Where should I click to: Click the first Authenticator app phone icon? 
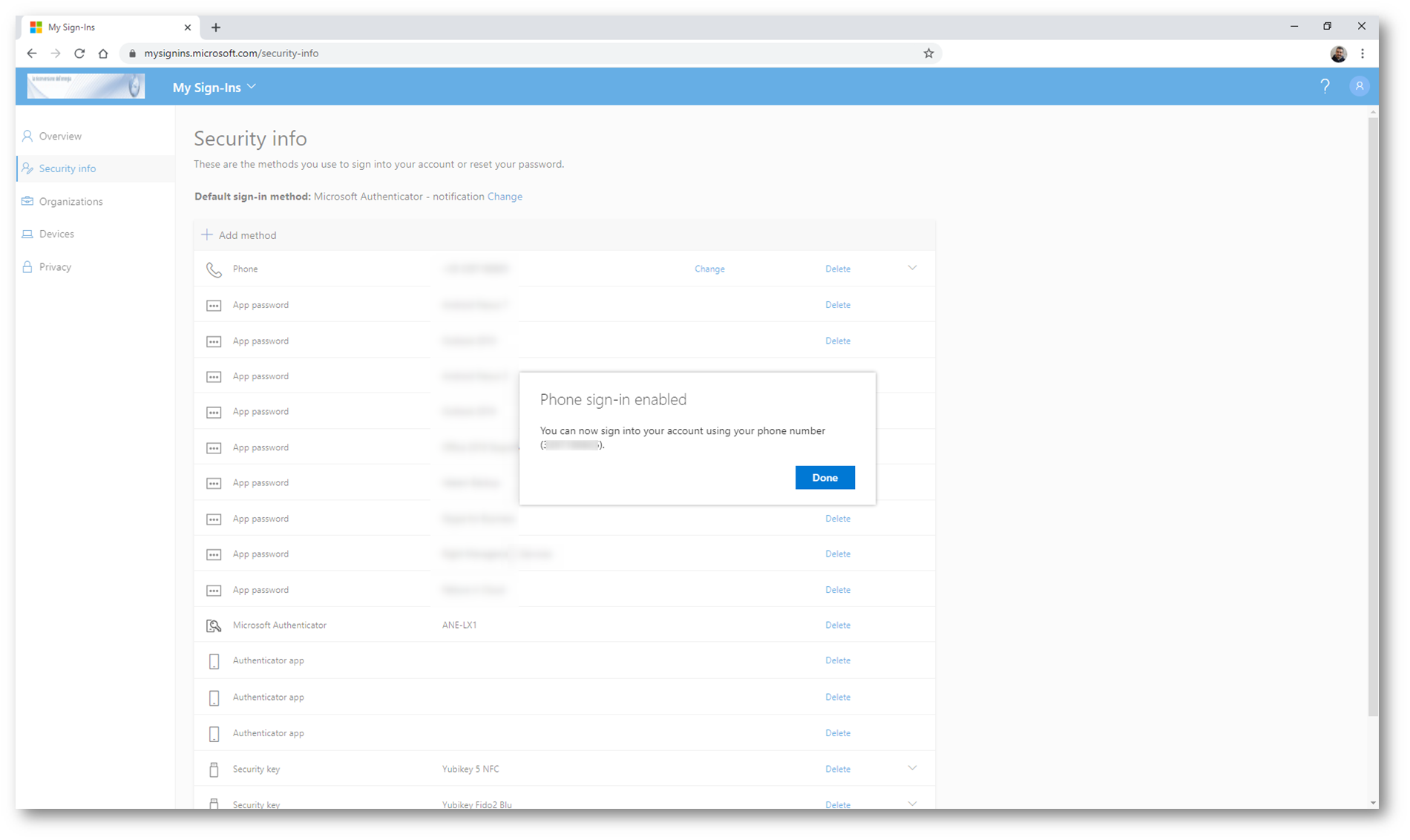(214, 661)
